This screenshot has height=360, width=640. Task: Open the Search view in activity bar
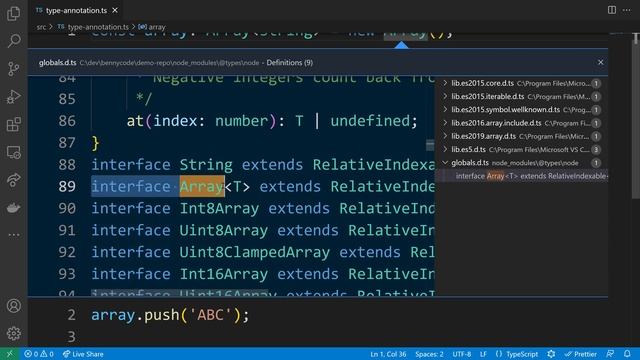click(13, 40)
